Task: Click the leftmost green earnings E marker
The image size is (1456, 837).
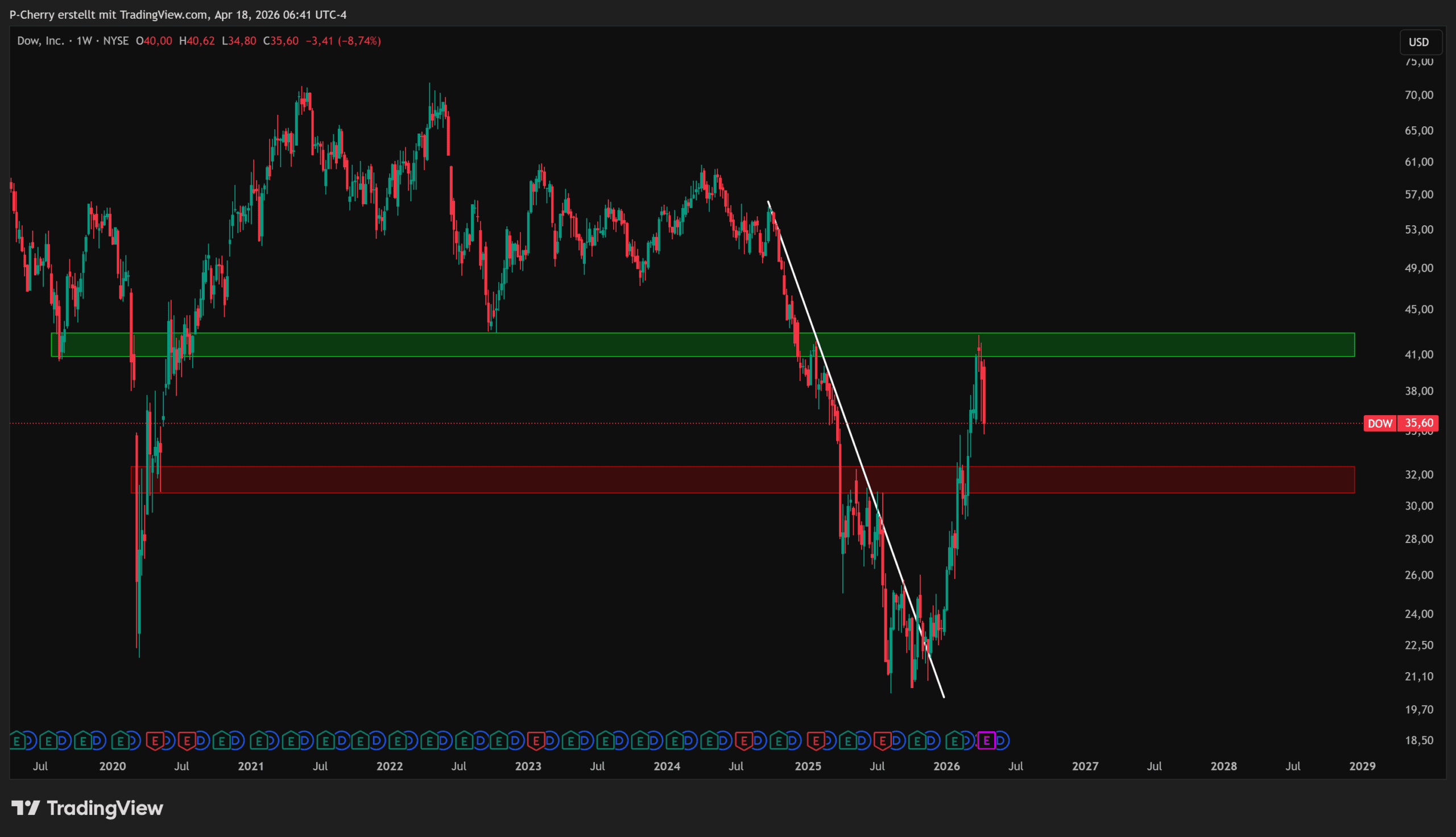Action: pyautogui.click(x=16, y=740)
